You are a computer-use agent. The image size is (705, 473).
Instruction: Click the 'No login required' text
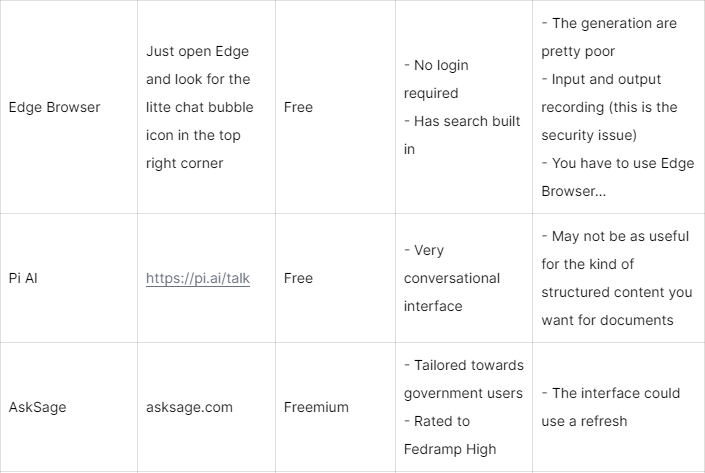pyautogui.click(x=436, y=79)
